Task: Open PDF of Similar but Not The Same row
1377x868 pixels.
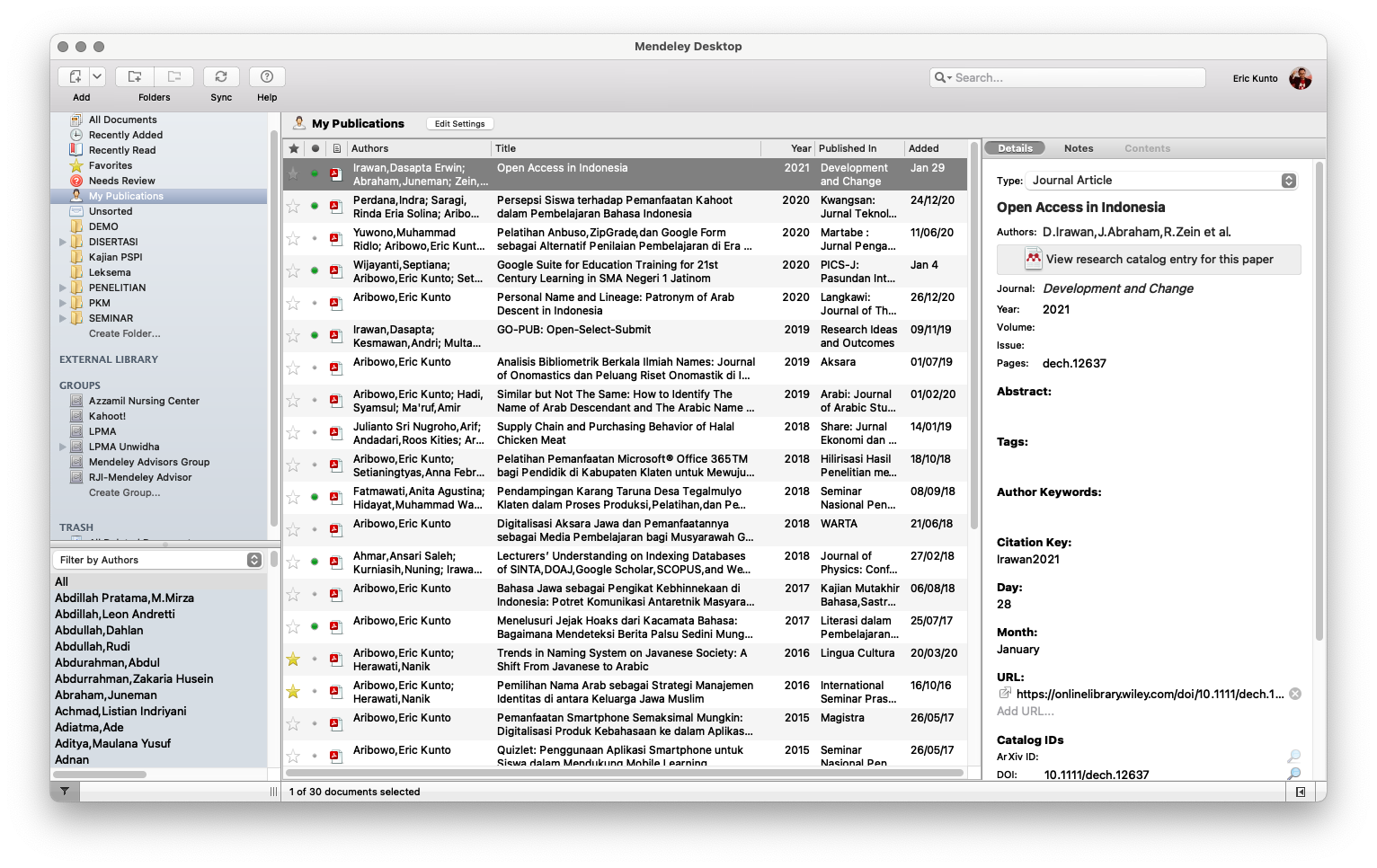Action: (335, 400)
